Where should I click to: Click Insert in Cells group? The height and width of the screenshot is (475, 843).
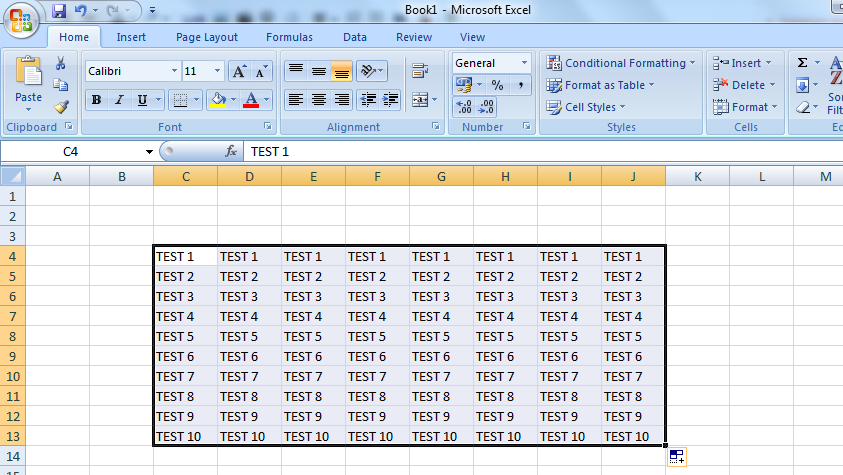coord(742,63)
